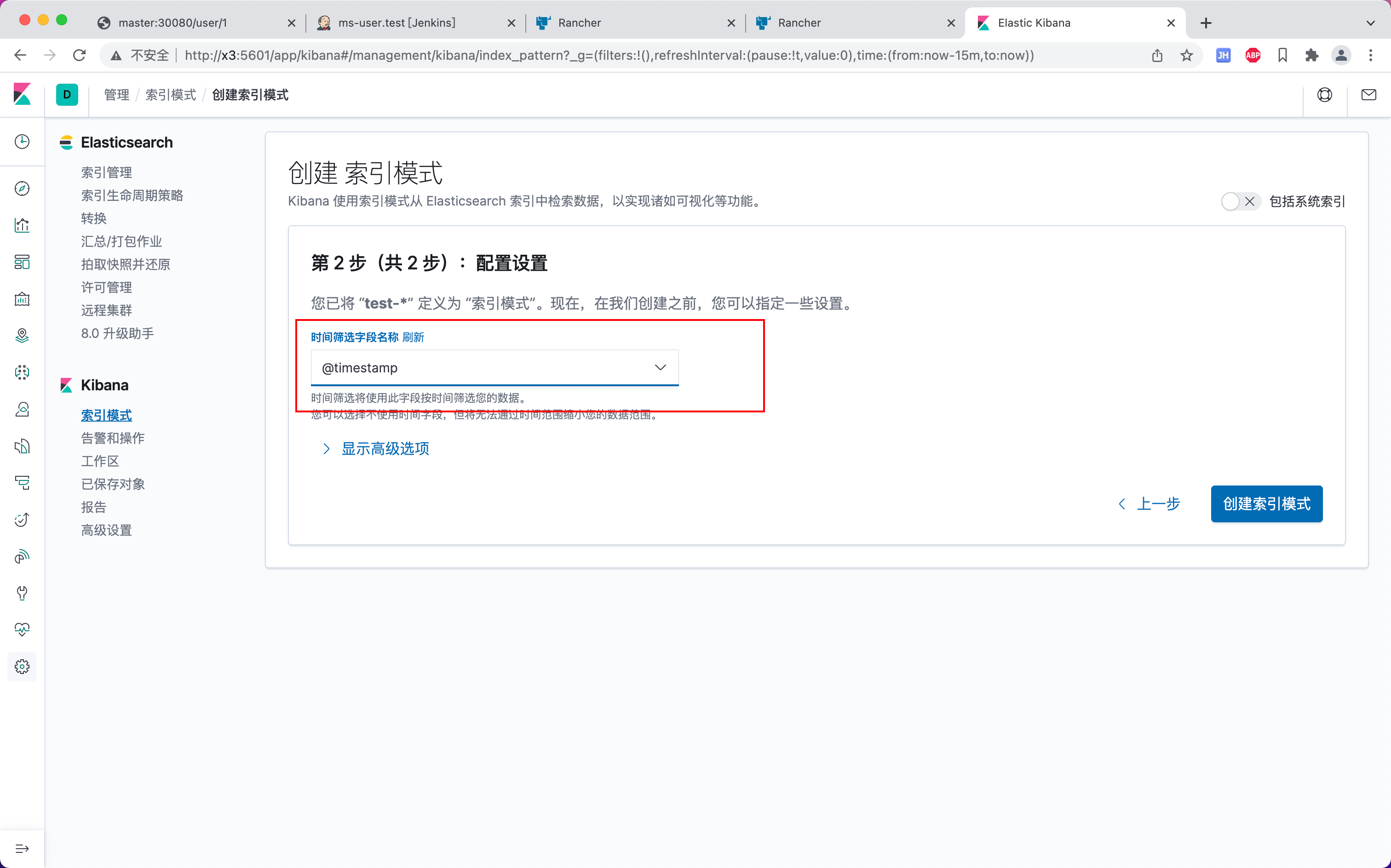This screenshot has width=1391, height=868.
Task: Click 索引模式 in the breadcrumb
Action: [x=171, y=95]
